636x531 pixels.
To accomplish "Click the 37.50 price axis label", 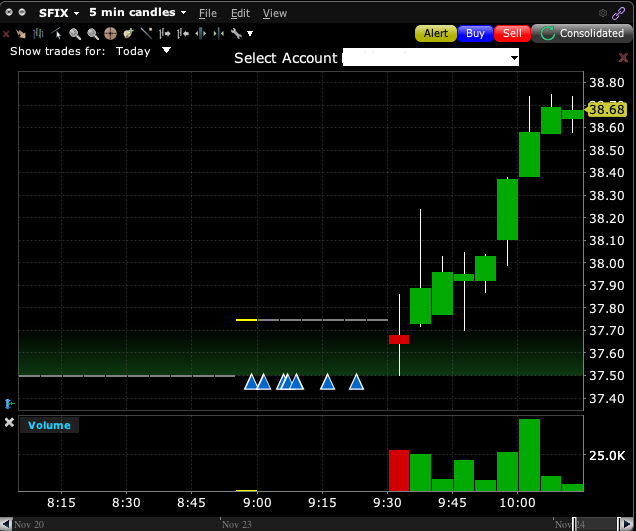I will [606, 376].
